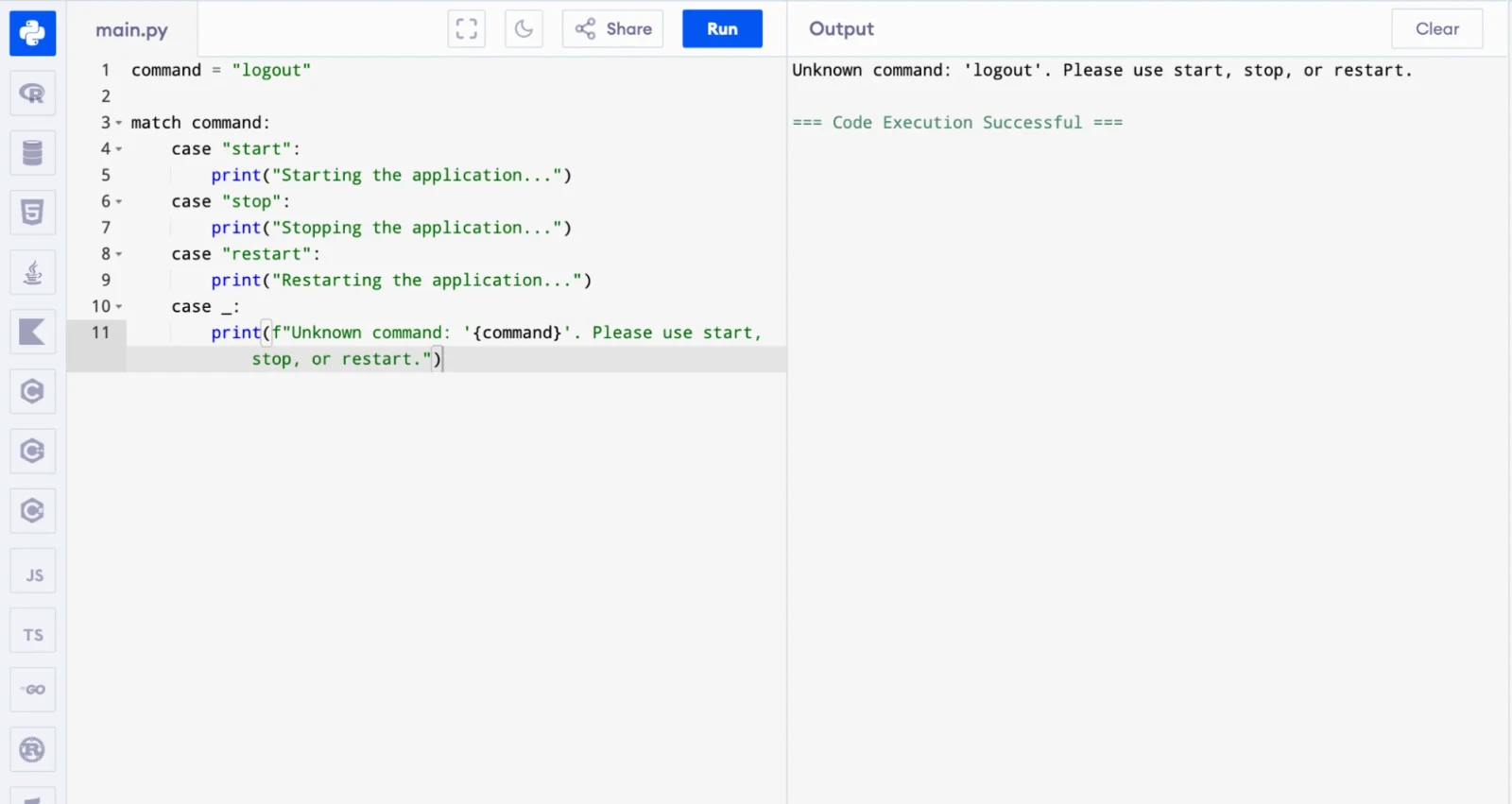Select the Rust compiler icon
This screenshot has height=804, width=1512.
click(32, 750)
